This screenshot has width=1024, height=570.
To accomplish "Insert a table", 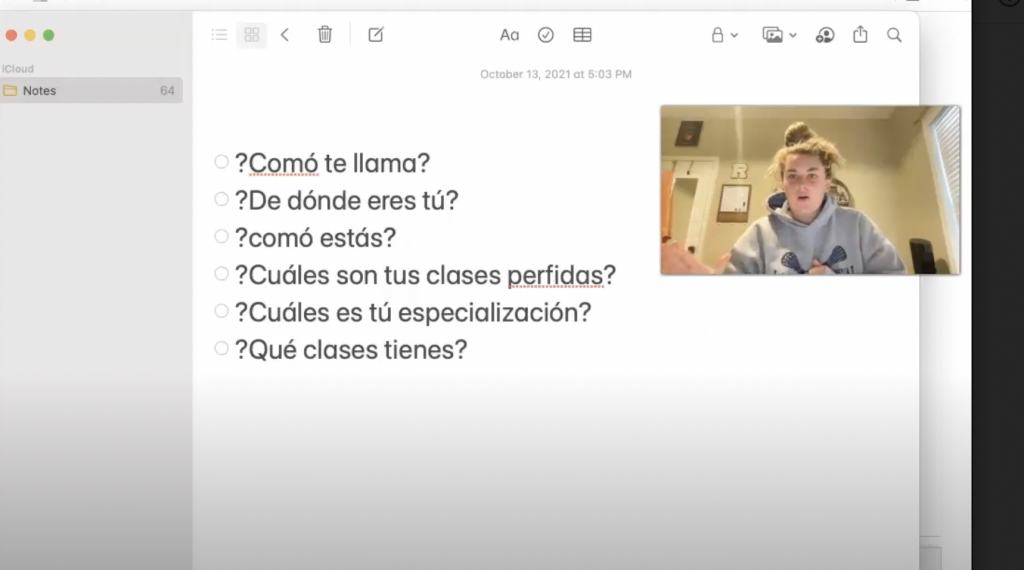I will tap(582, 35).
